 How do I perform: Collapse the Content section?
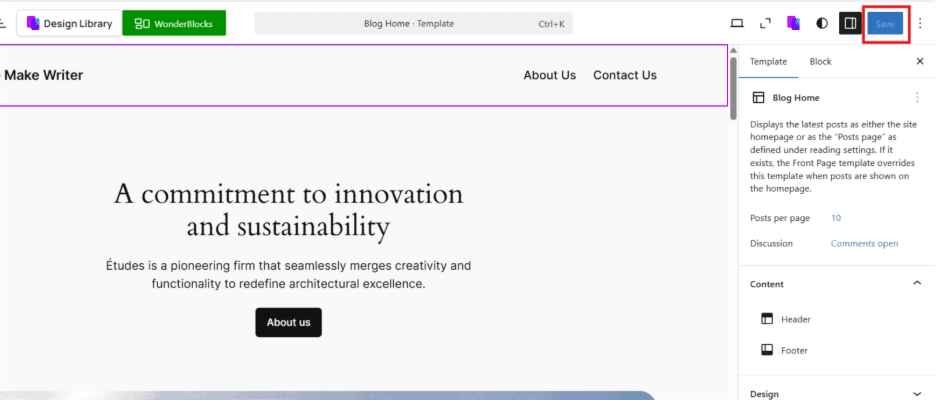coord(917,284)
